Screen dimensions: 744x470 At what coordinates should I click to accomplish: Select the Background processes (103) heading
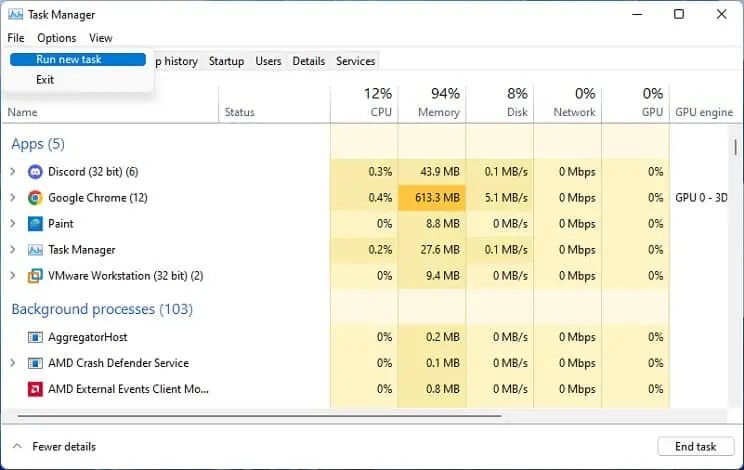[x=102, y=309]
